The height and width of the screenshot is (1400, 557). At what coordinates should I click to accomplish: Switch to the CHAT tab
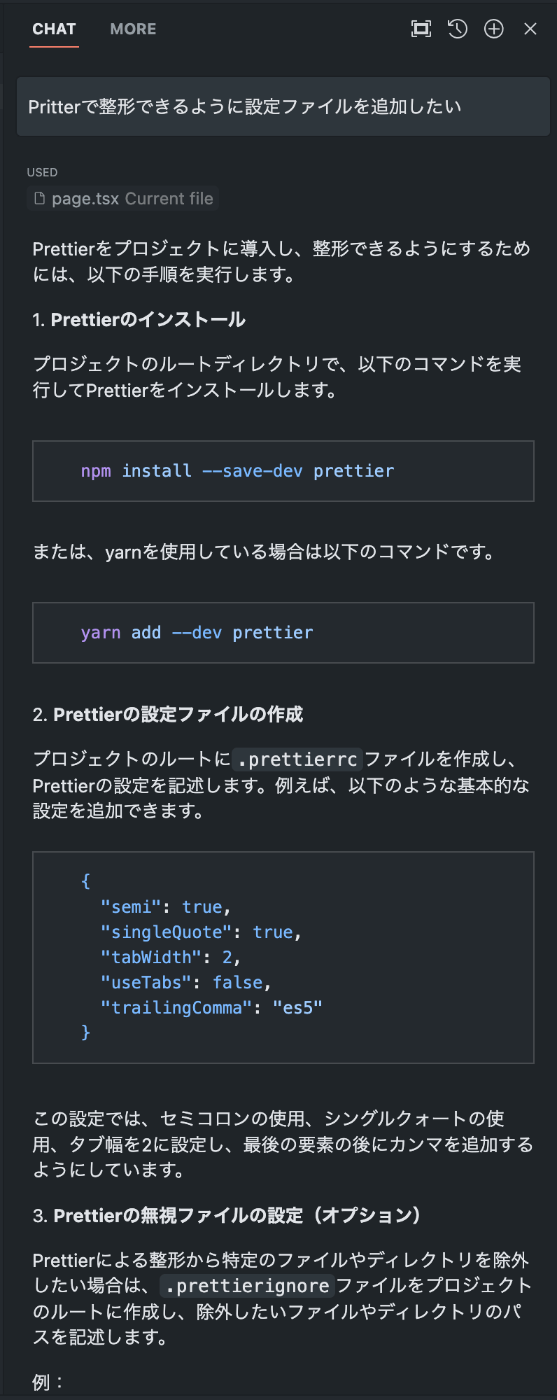point(54,29)
